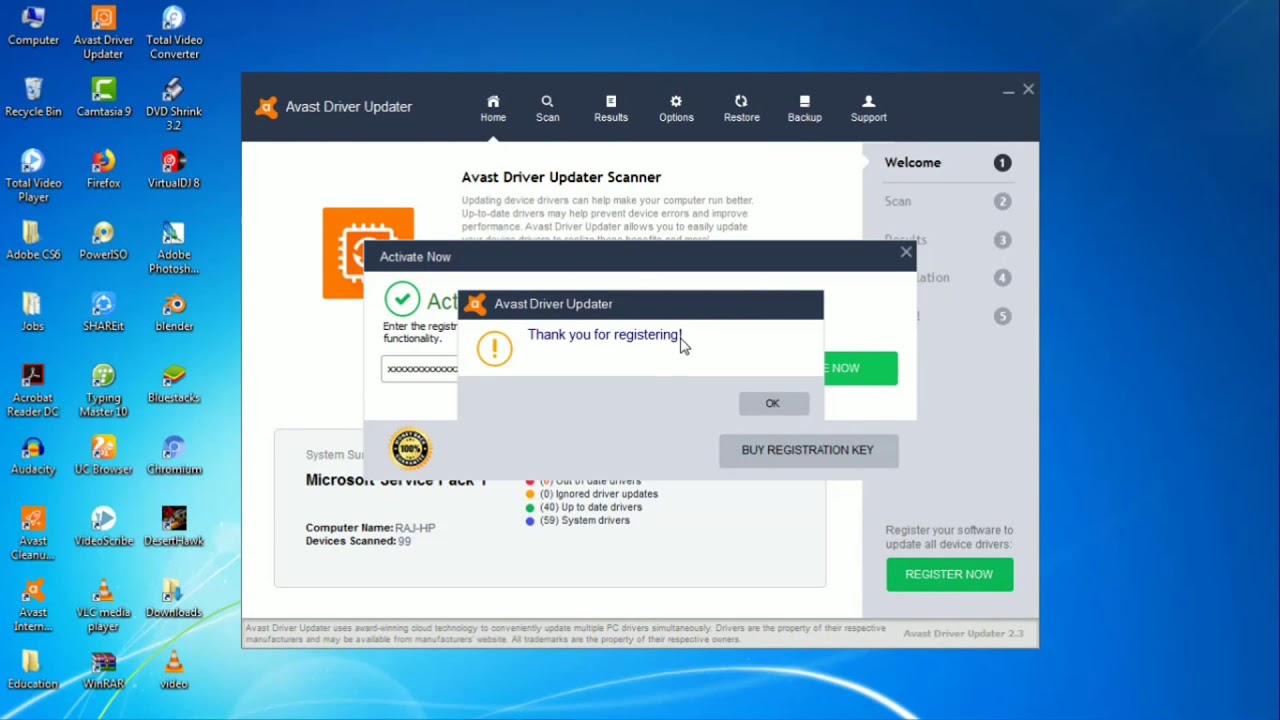This screenshot has height=720, width=1280.
Task: Open the Jobs folder on desktop
Action: tap(33, 313)
